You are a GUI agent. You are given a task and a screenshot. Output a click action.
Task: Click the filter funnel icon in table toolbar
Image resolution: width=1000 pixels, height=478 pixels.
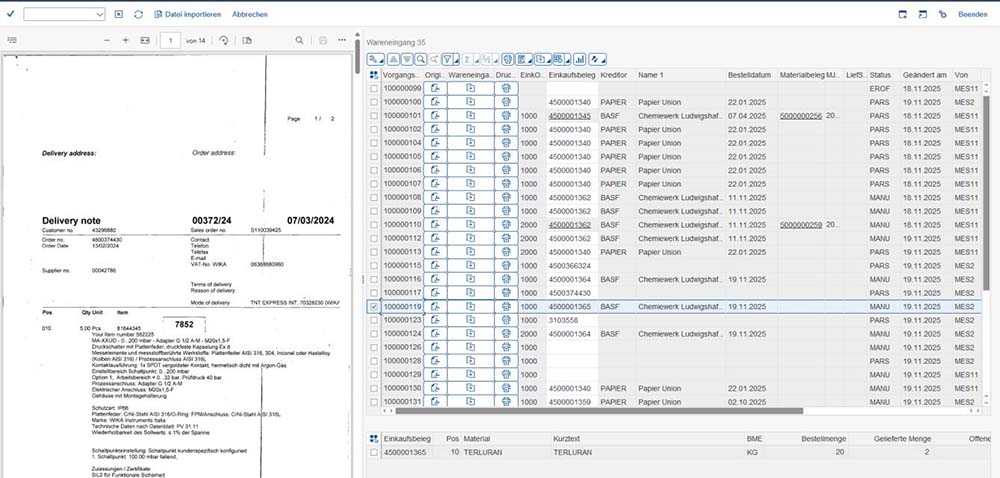[x=449, y=58]
